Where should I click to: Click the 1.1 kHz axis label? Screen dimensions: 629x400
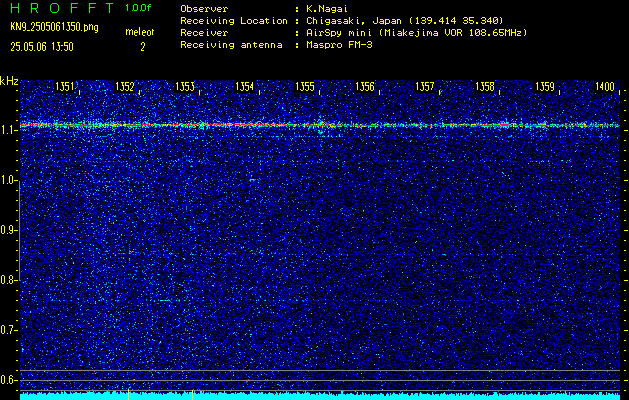8,130
